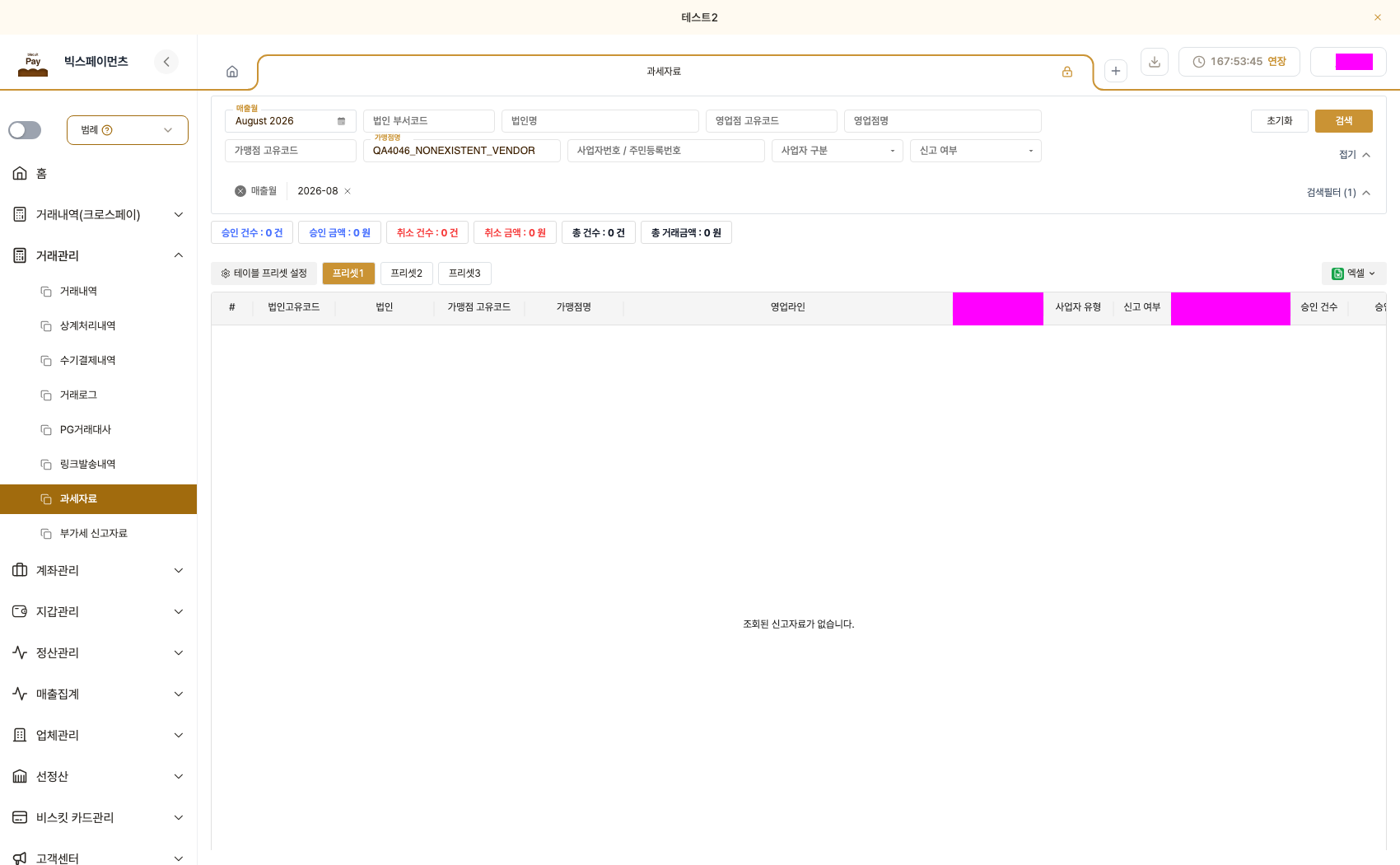1400x865 pixels.
Task: Collapse the sidebar with the left chevron
Action: (x=166, y=62)
